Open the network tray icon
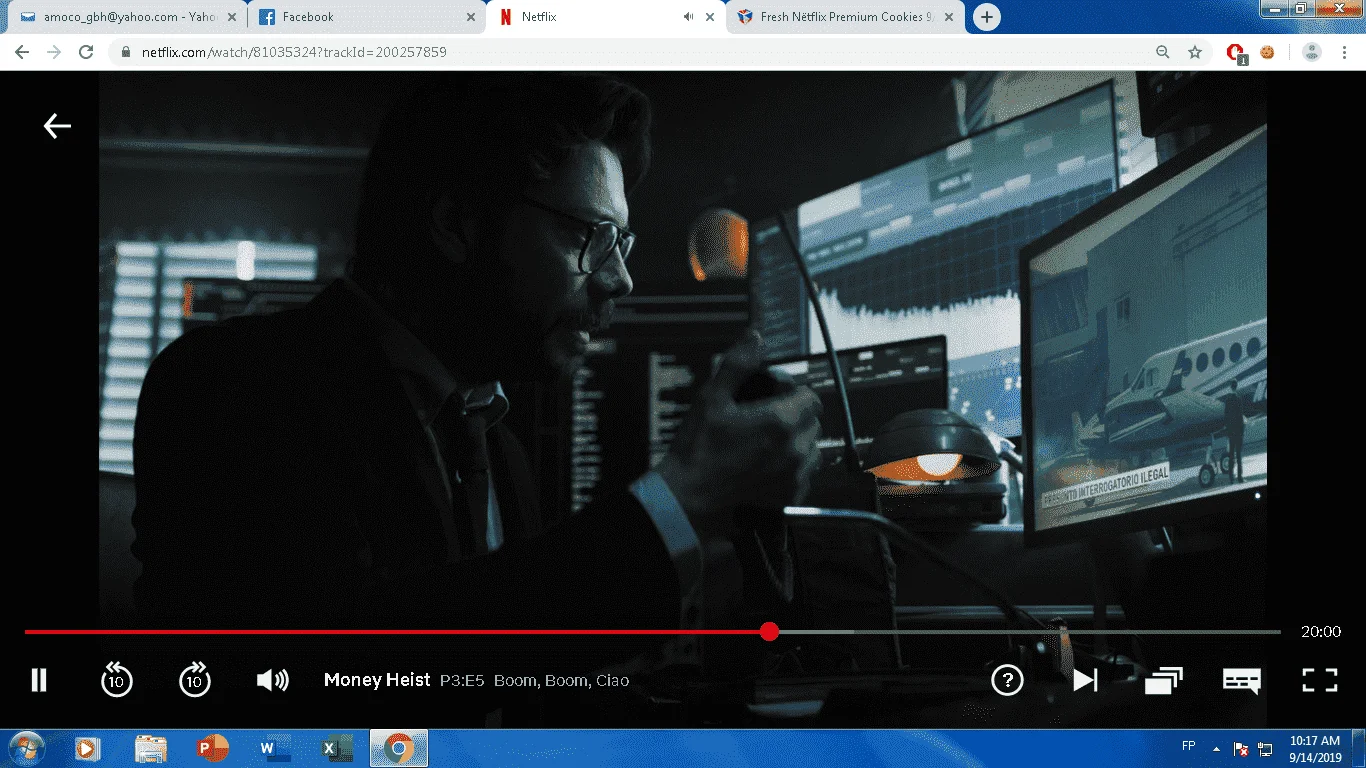1366x768 pixels. tap(1265, 748)
